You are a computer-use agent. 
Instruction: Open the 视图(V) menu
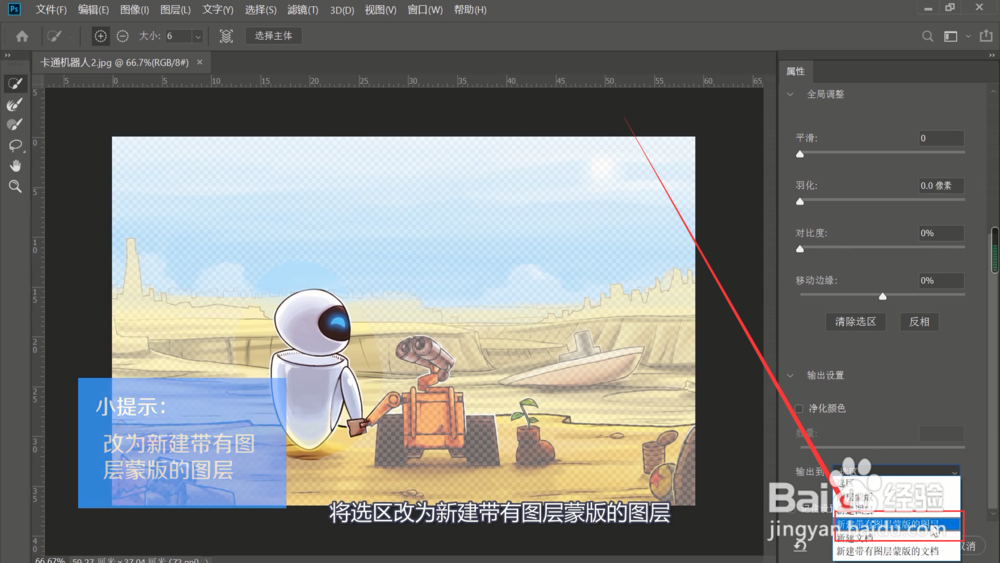pos(380,10)
